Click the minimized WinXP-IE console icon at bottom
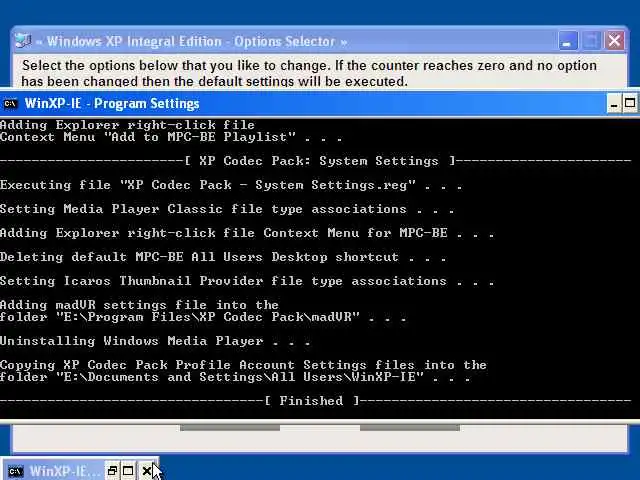The image size is (640, 480). [16, 471]
